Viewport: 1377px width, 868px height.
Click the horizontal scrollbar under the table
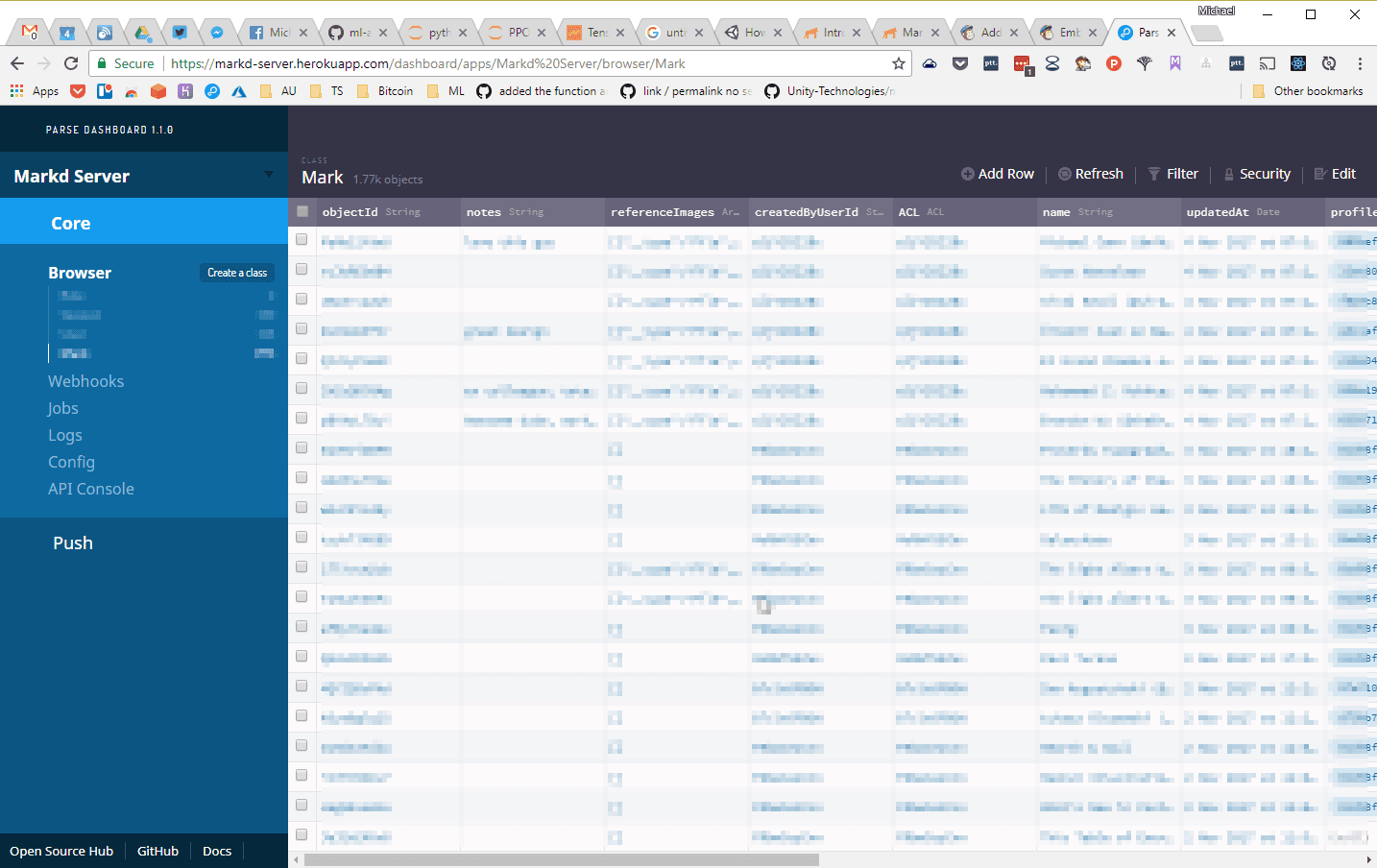pyautogui.click(x=562, y=860)
